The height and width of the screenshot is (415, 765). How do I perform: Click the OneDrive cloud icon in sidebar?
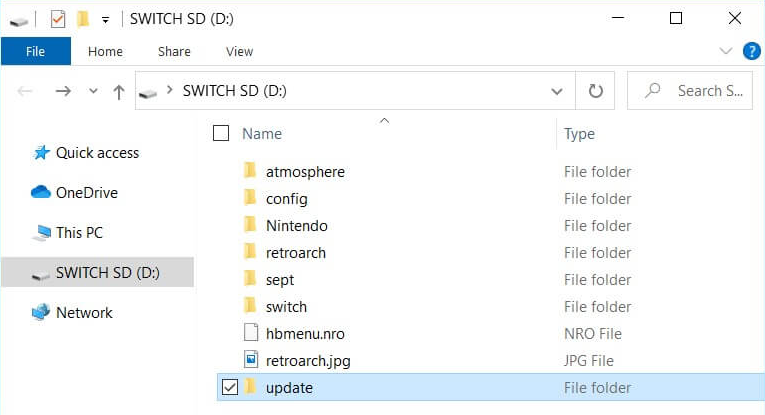click(x=41, y=192)
